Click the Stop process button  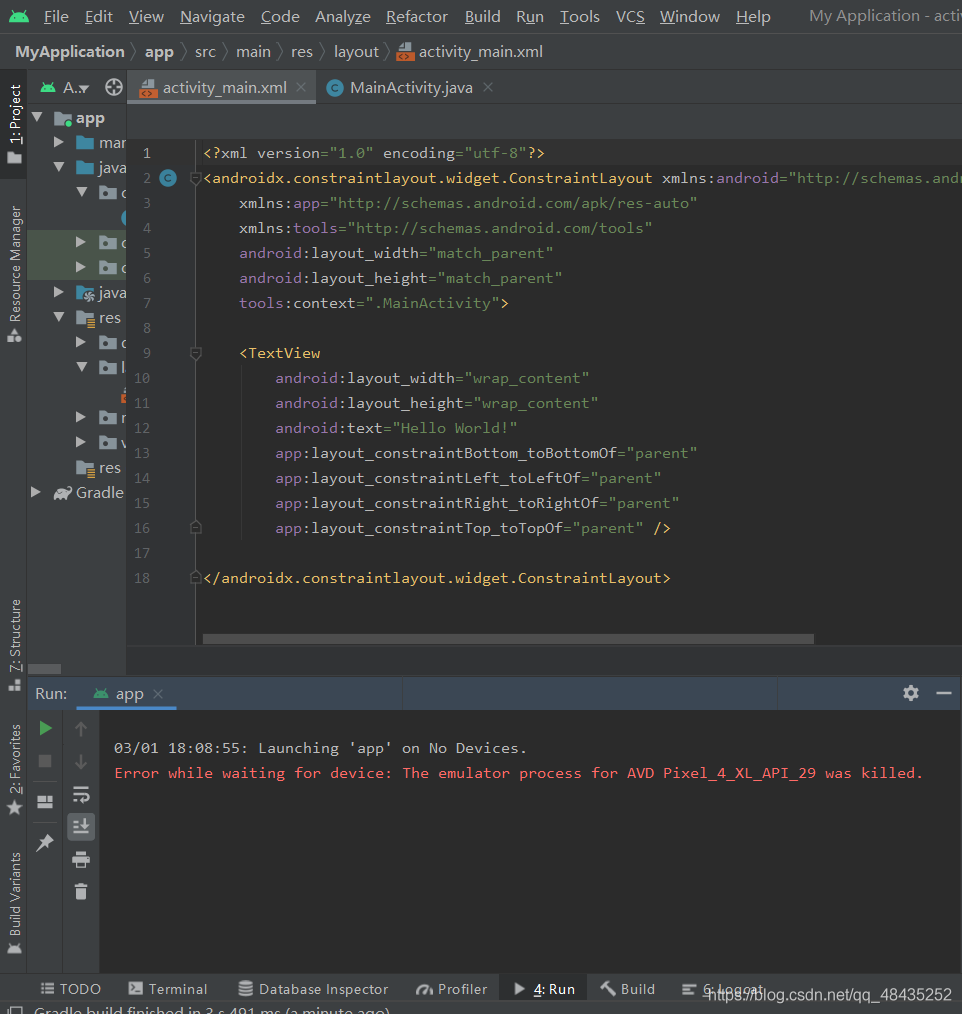[45, 761]
